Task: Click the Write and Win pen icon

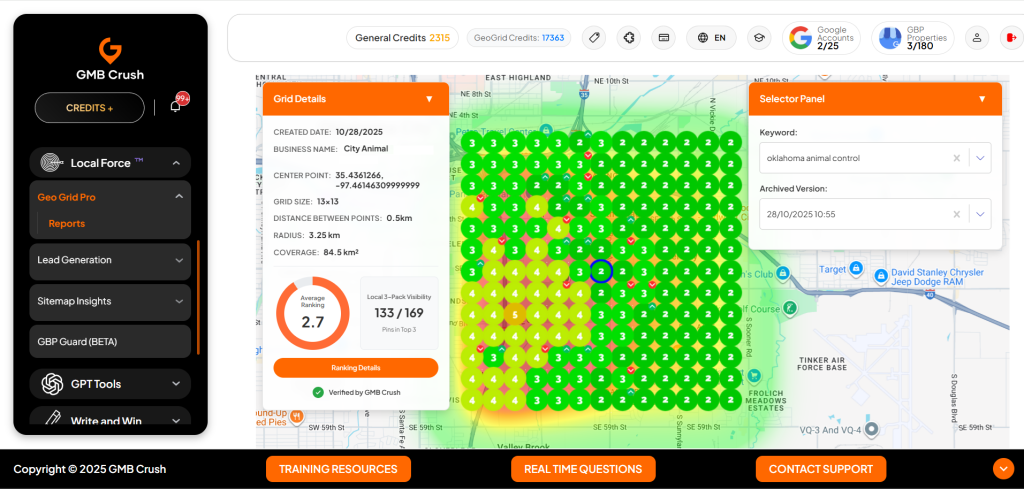Action: click(x=52, y=418)
